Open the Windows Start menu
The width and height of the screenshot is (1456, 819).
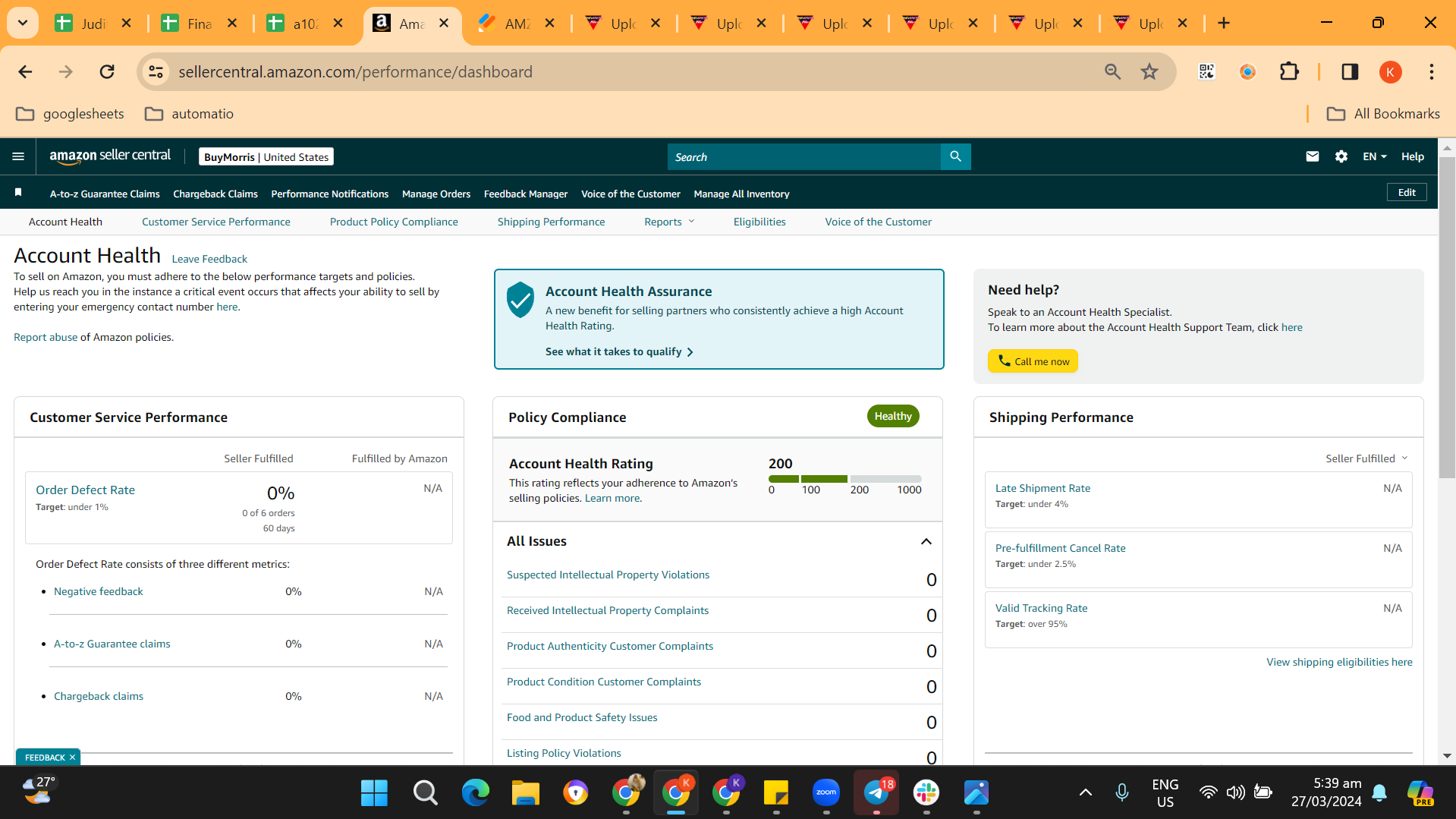pyautogui.click(x=374, y=793)
